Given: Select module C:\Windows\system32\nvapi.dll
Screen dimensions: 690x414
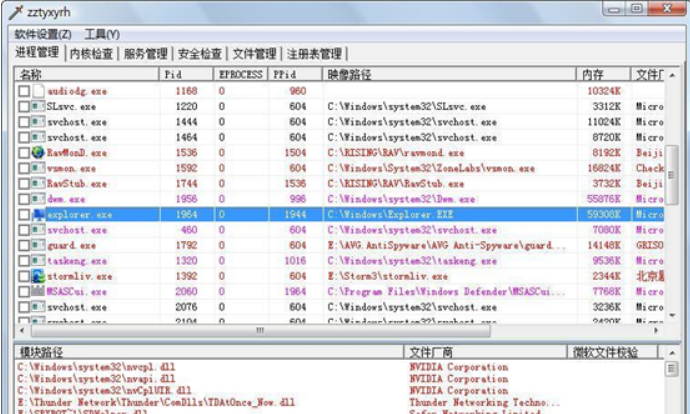Looking at the screenshot, I should coord(96,379).
